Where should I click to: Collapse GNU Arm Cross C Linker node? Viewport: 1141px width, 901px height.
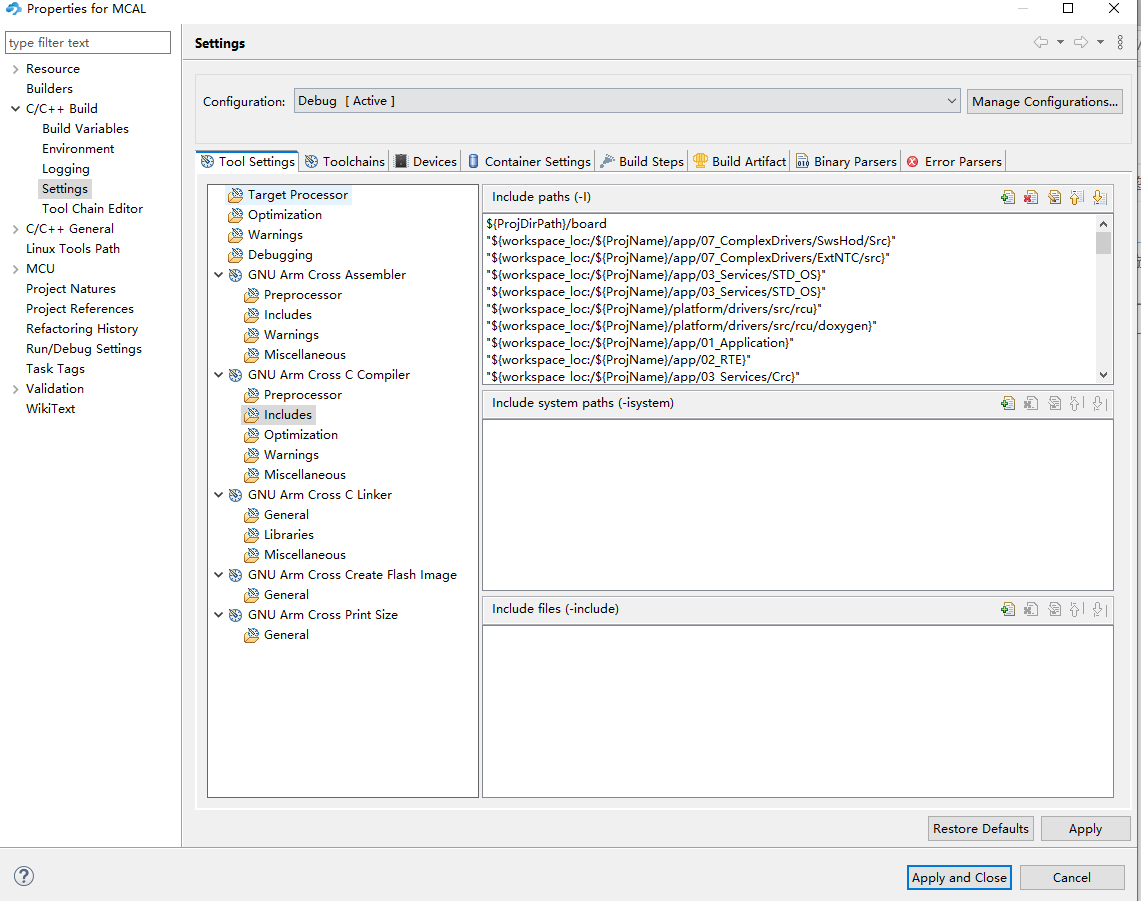(x=218, y=495)
